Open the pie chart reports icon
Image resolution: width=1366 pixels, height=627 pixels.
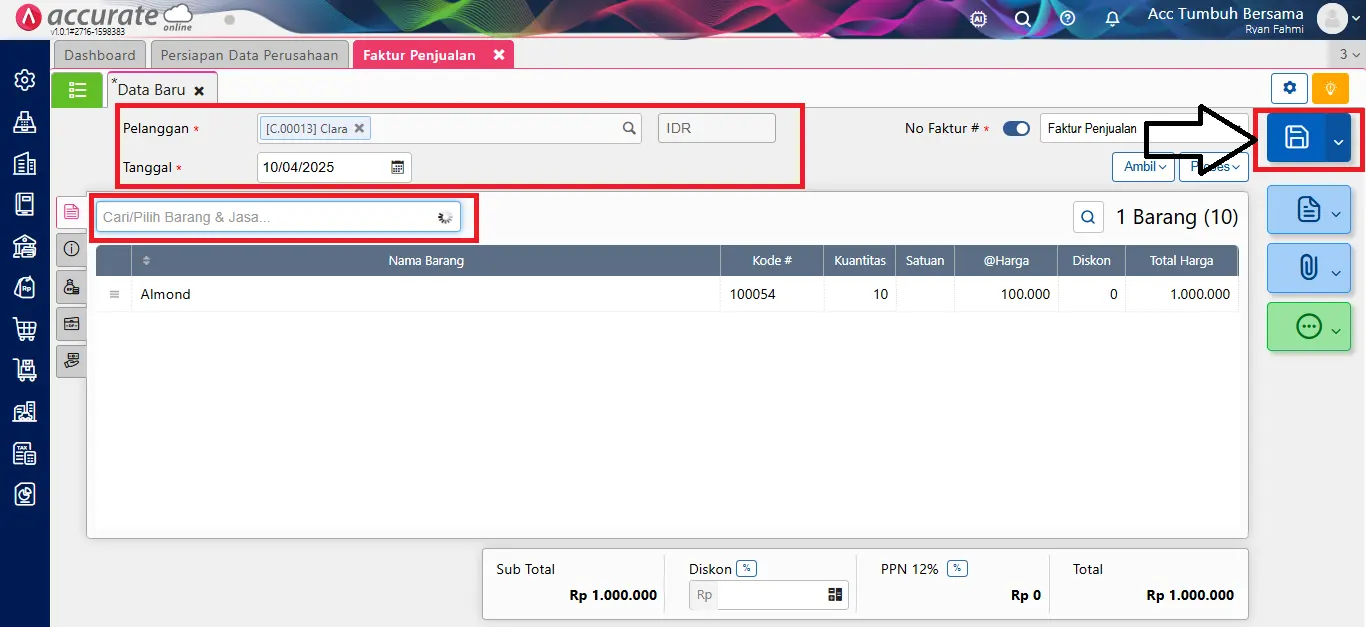pyautogui.click(x=24, y=494)
